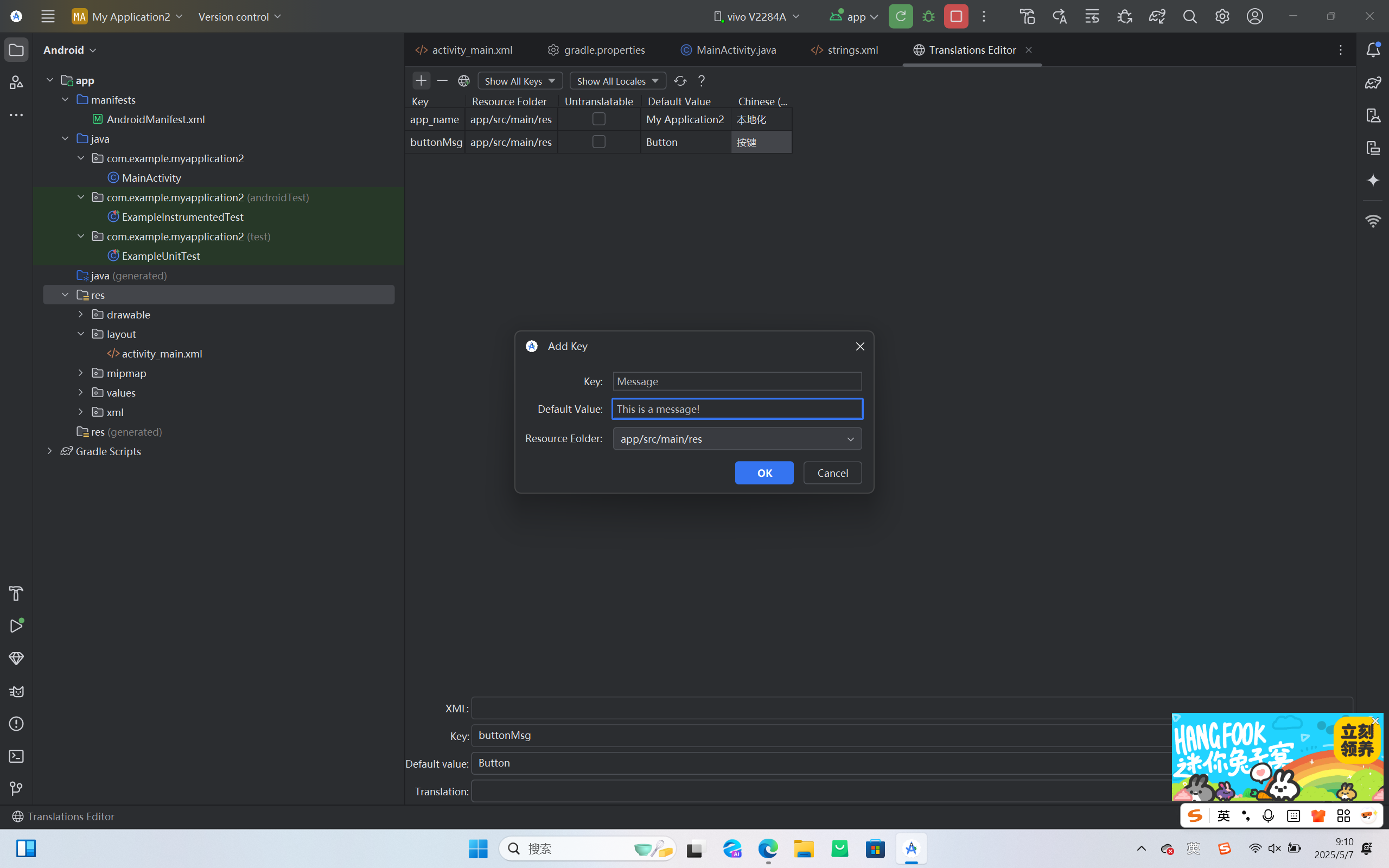Toggle Untranslatable checkbox for app_name
Screen dimensions: 1389x868
pos(598,119)
